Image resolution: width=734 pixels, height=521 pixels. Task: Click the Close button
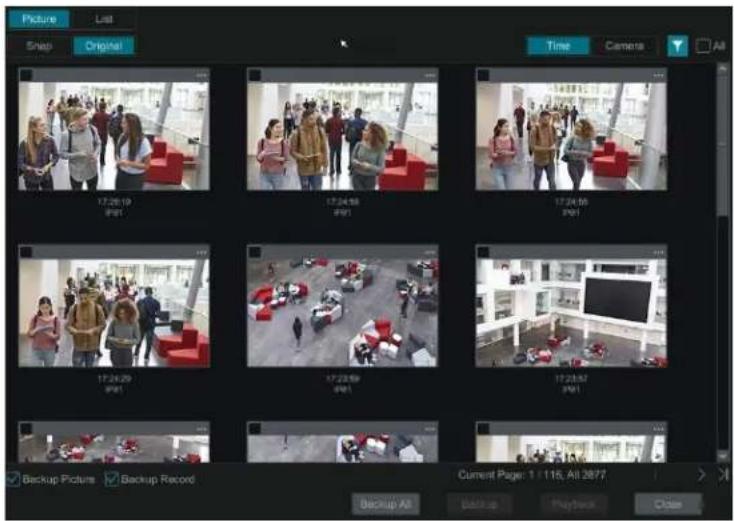(668, 504)
